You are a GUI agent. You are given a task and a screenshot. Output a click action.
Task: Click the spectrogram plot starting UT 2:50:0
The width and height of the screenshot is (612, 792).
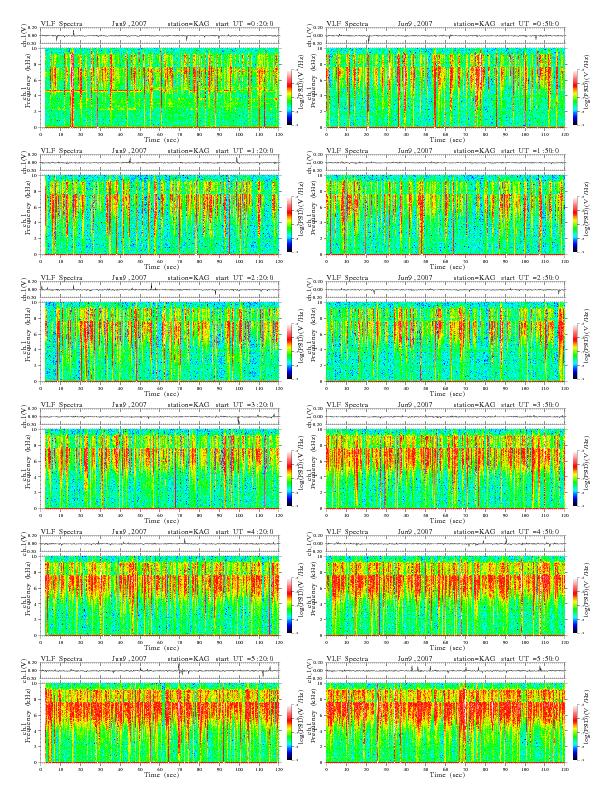click(x=445, y=342)
